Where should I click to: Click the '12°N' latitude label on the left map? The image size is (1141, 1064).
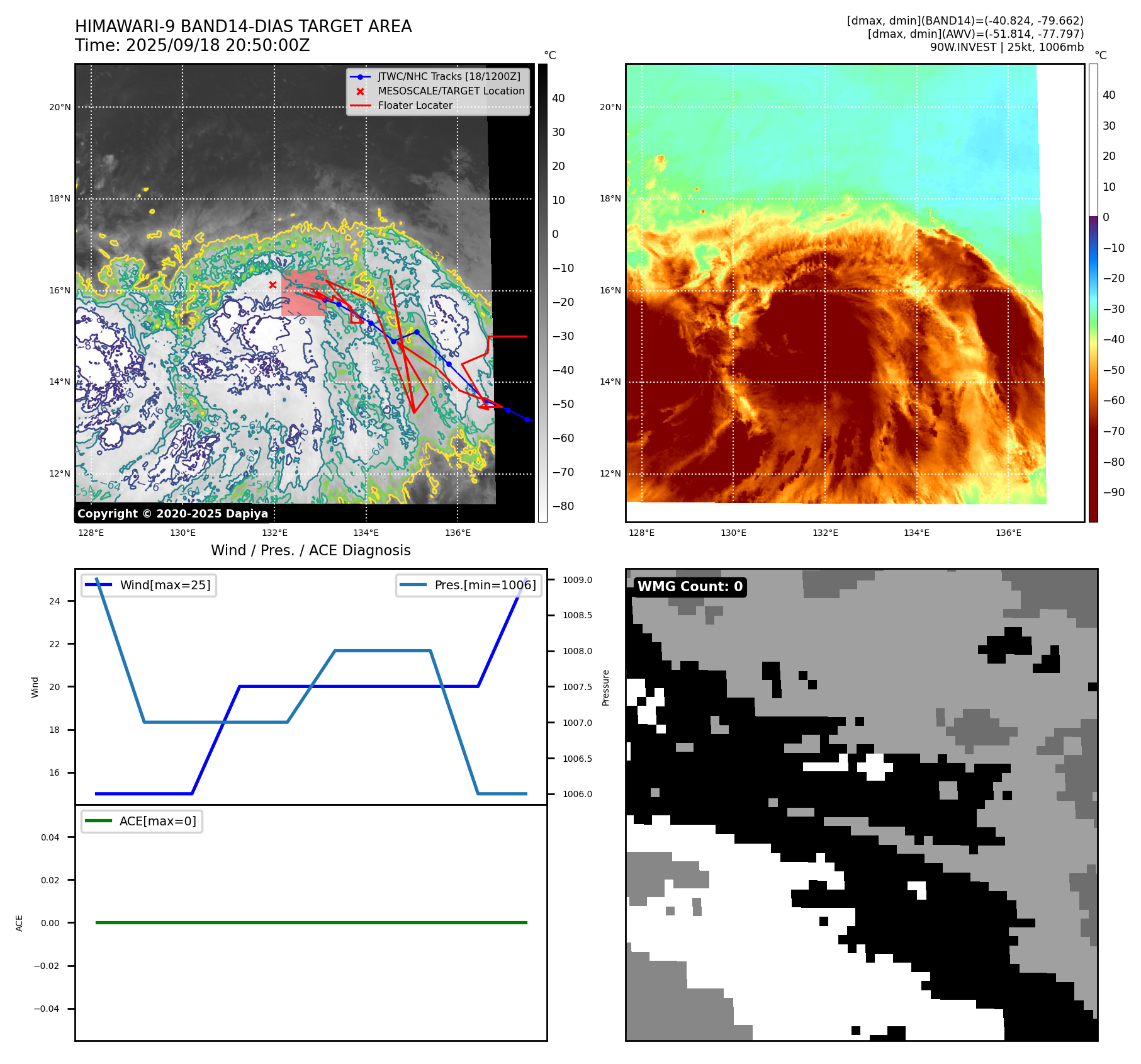click(60, 473)
